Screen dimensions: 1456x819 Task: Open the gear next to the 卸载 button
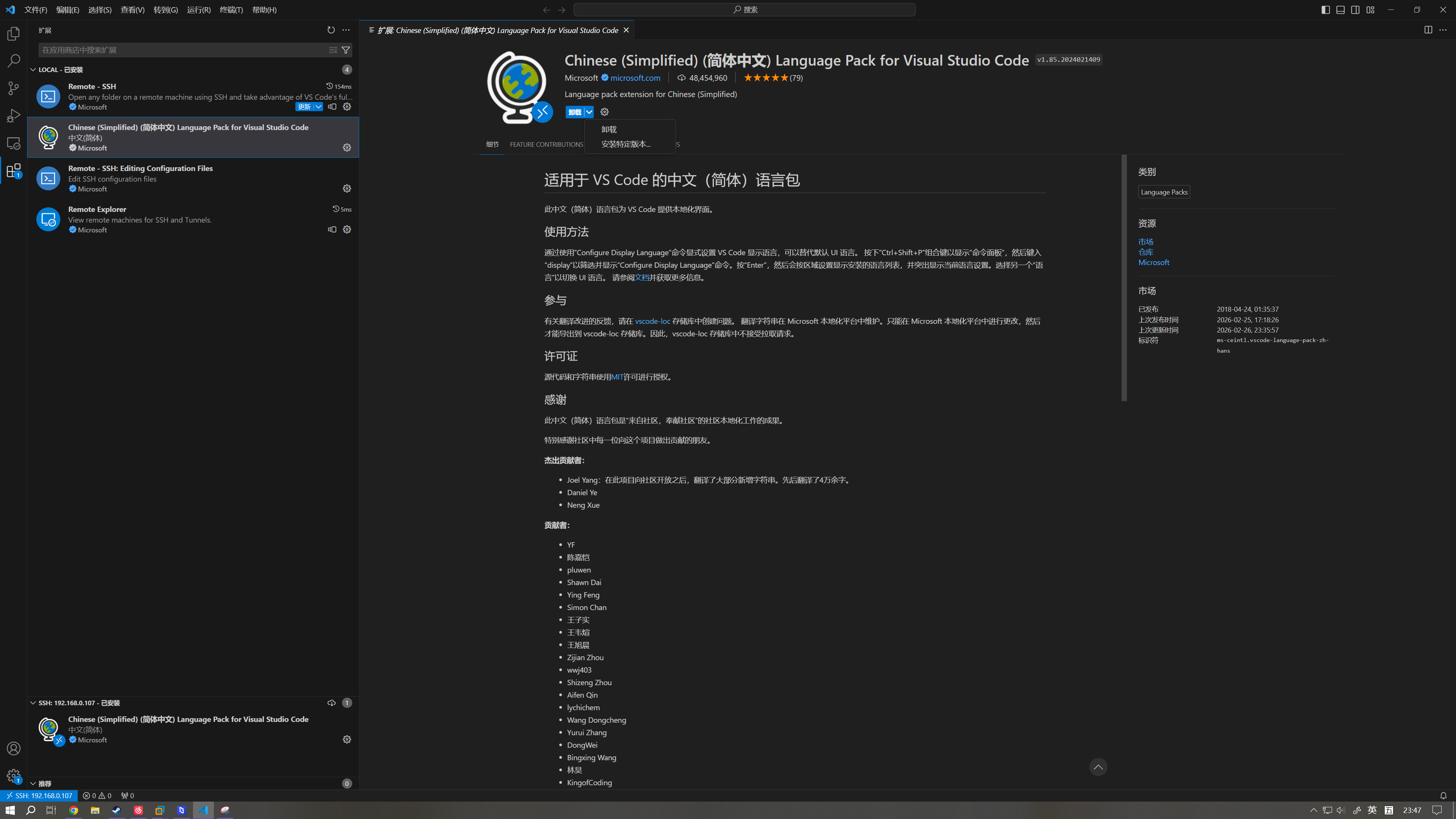[604, 112]
